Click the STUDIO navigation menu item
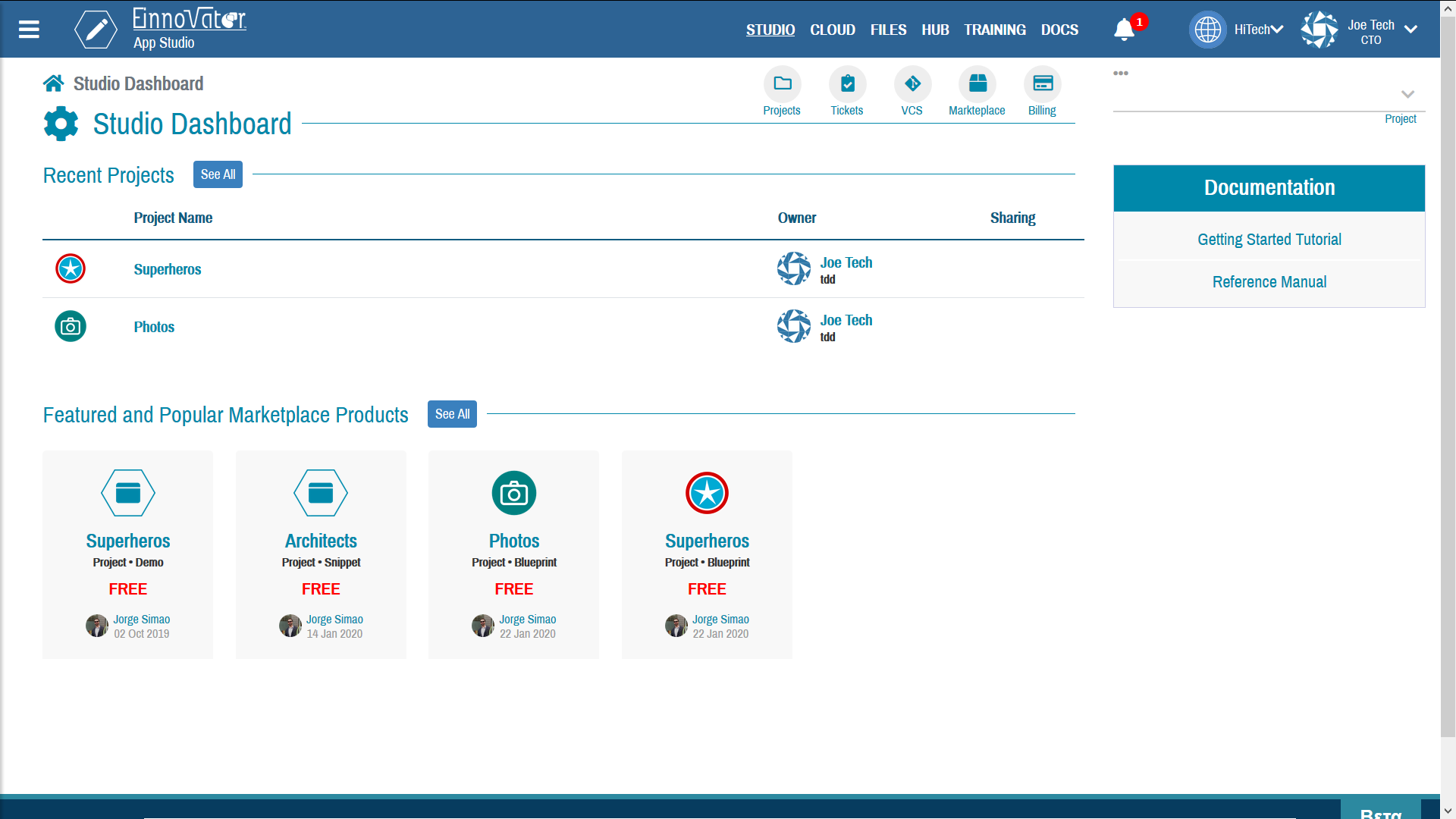This screenshot has width=1456, height=819. pyautogui.click(x=771, y=30)
